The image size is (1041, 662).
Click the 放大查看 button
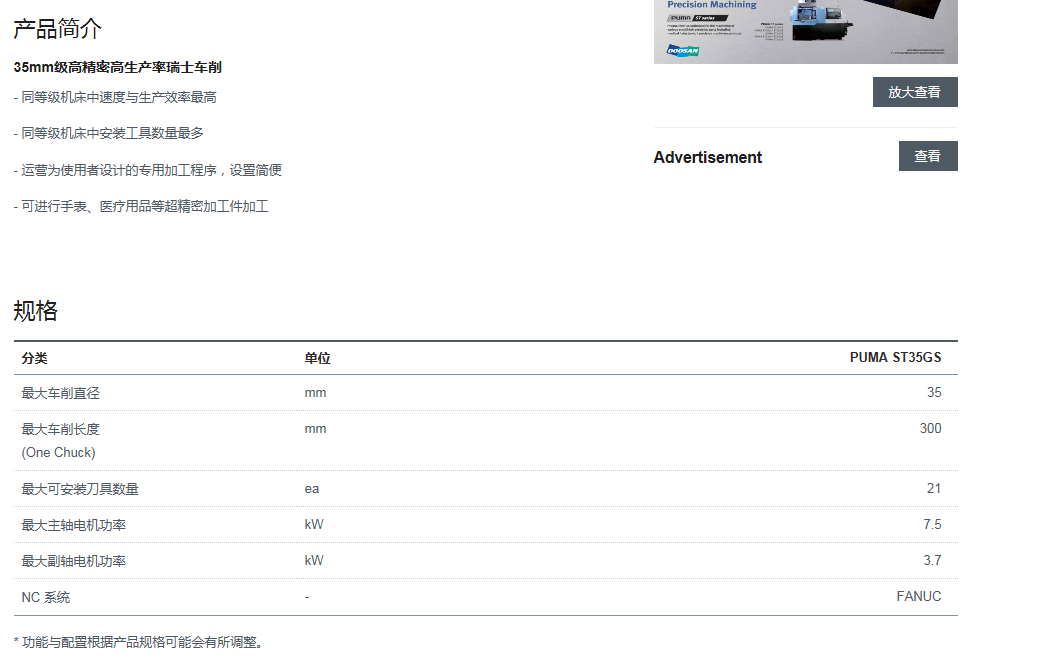[x=914, y=92]
